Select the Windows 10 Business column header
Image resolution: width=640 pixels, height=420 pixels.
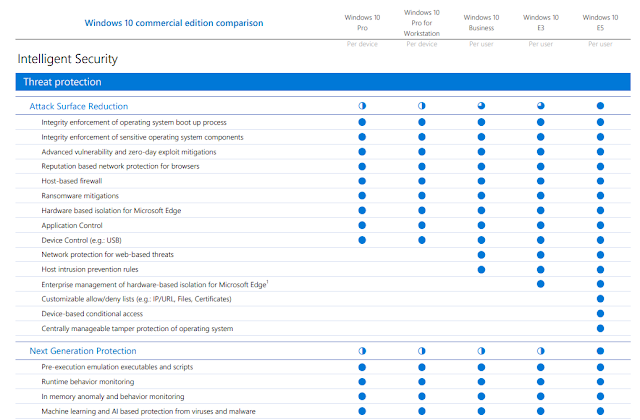tap(481, 23)
